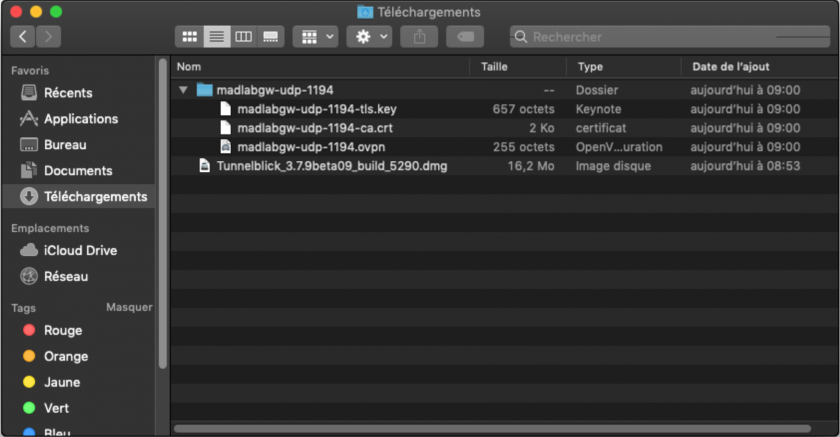Viewport: 840px width, 437px height.
Task: Click the Récents clock icon
Action: pos(29,93)
